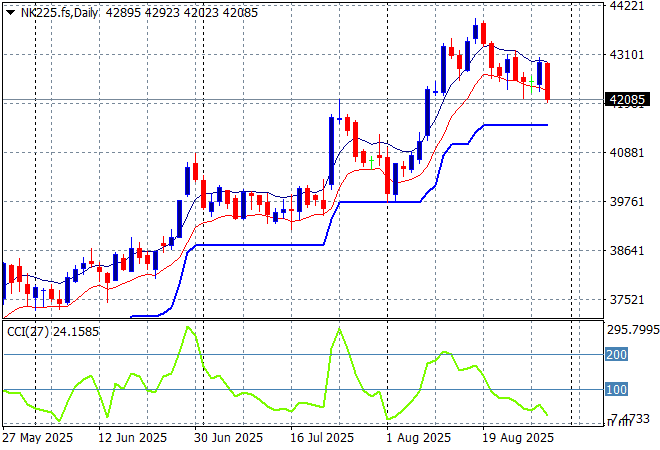Click the 39761 price scale value
Screen dimensions: 660x450
point(627,201)
